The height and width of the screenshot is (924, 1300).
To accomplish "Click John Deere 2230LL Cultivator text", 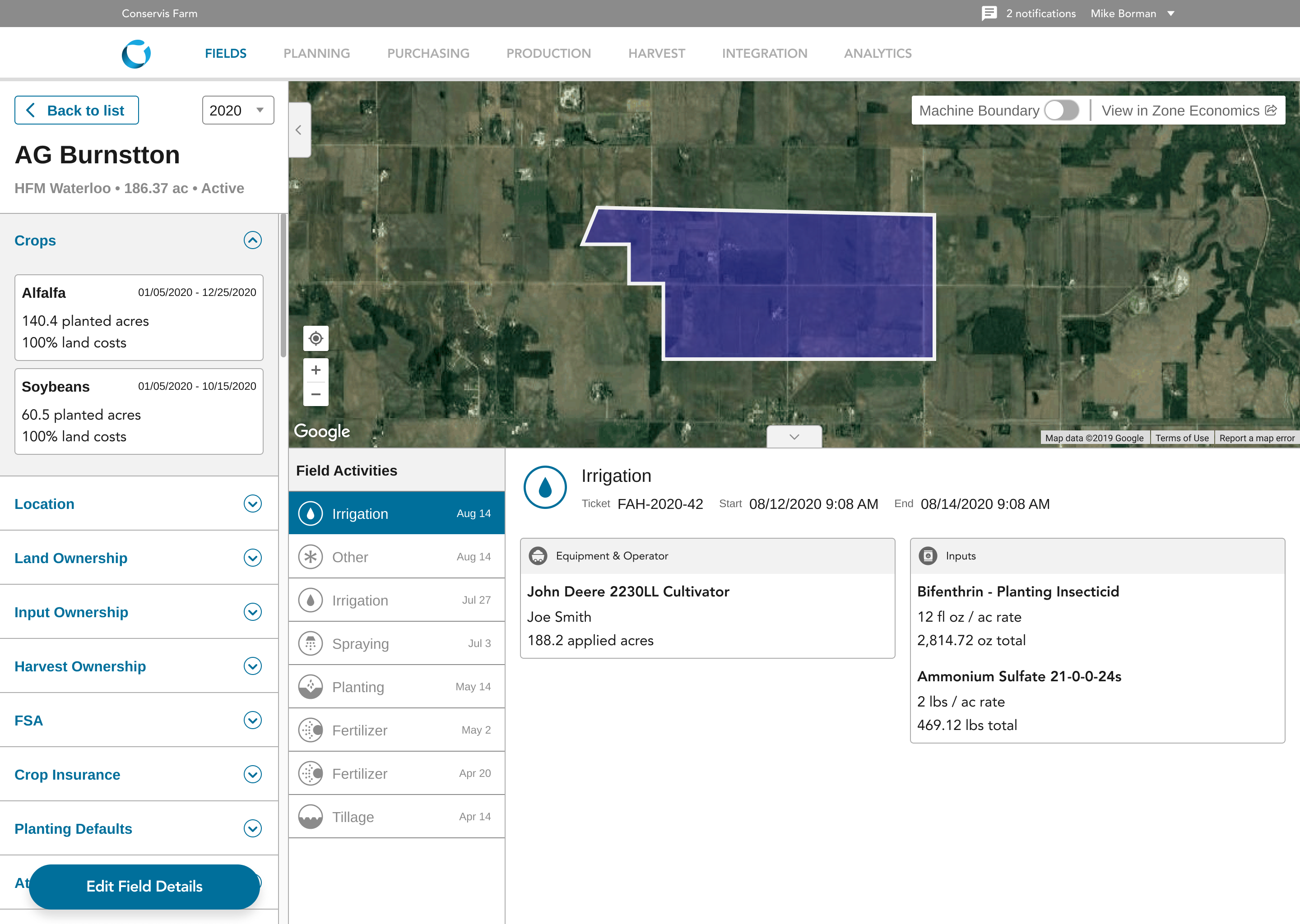I will (x=628, y=592).
